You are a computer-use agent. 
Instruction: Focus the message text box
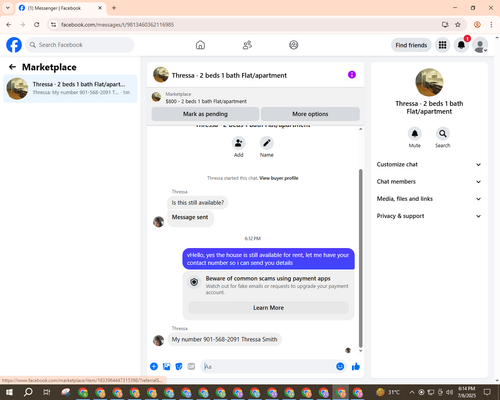pyautogui.click(x=269, y=367)
